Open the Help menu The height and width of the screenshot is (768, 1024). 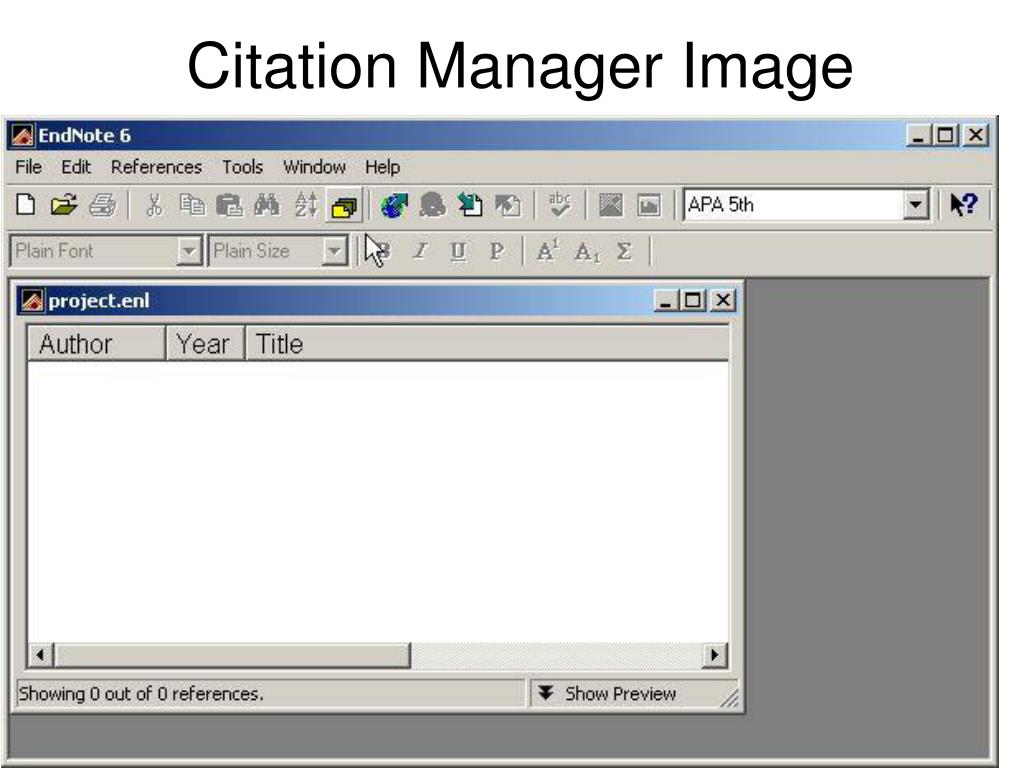[x=382, y=167]
